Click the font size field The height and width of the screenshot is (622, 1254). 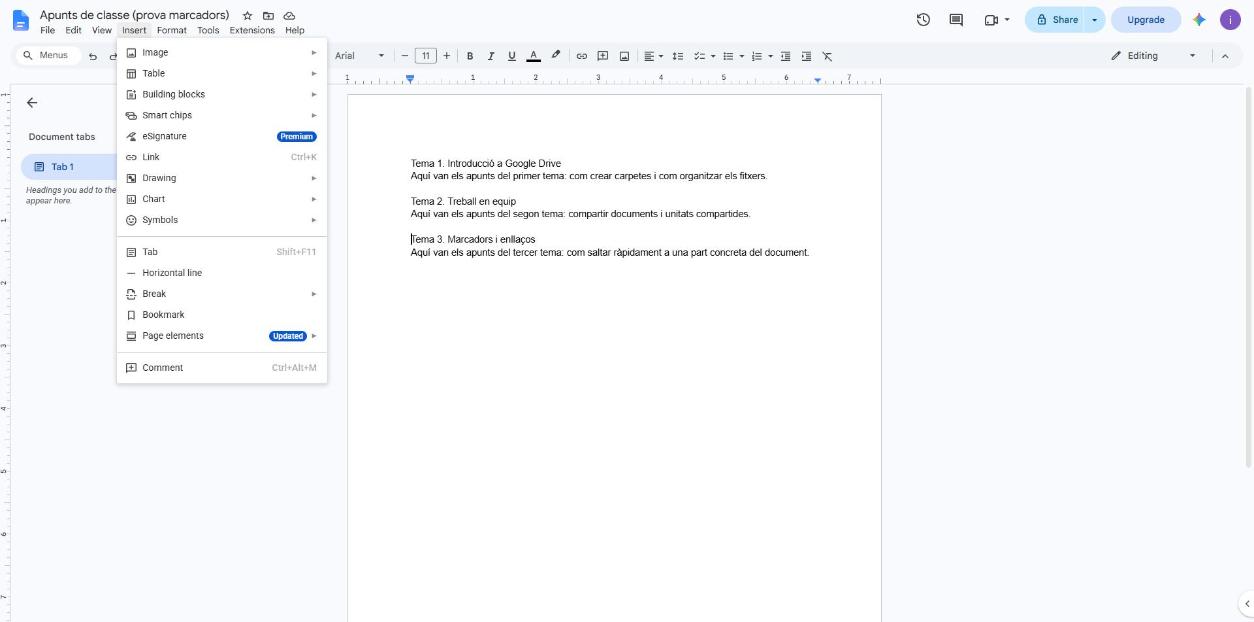[426, 56]
